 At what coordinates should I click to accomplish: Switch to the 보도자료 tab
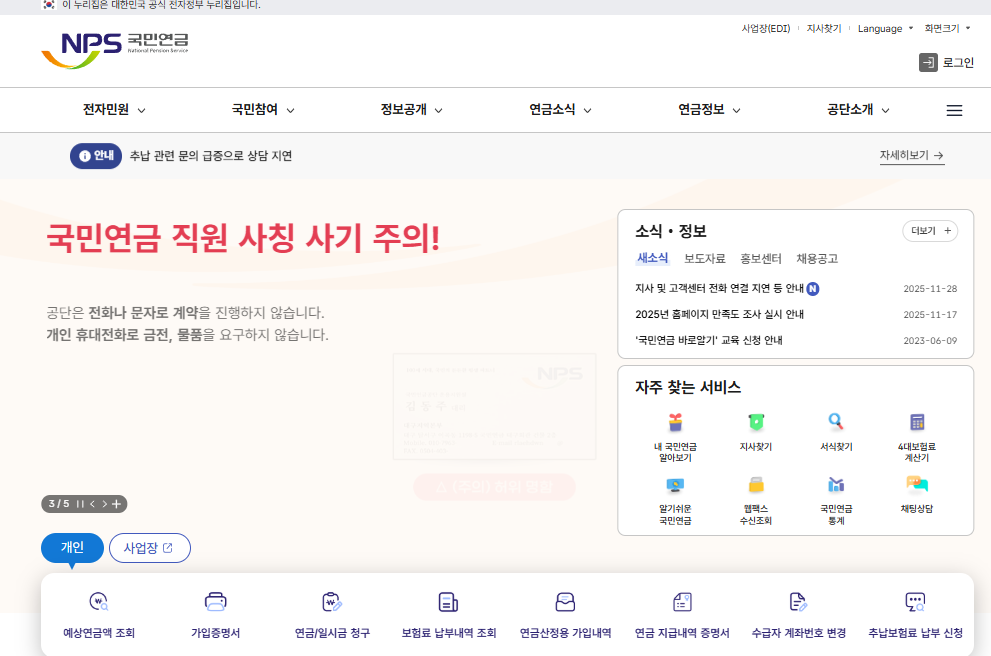point(705,258)
